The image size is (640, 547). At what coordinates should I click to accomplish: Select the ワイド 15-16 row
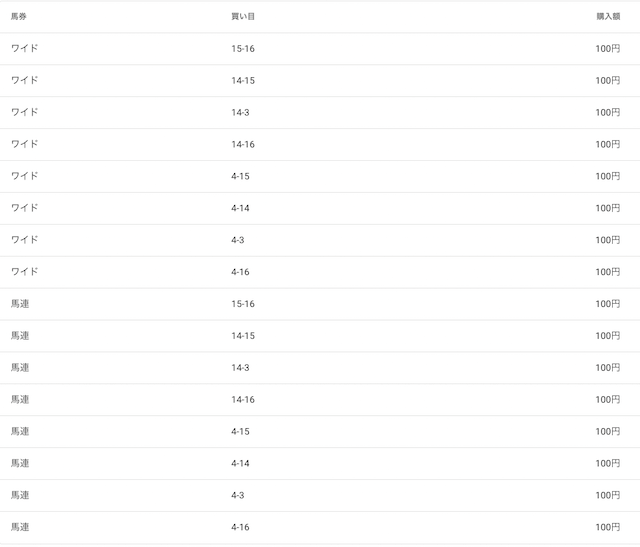pyautogui.click(x=320, y=49)
